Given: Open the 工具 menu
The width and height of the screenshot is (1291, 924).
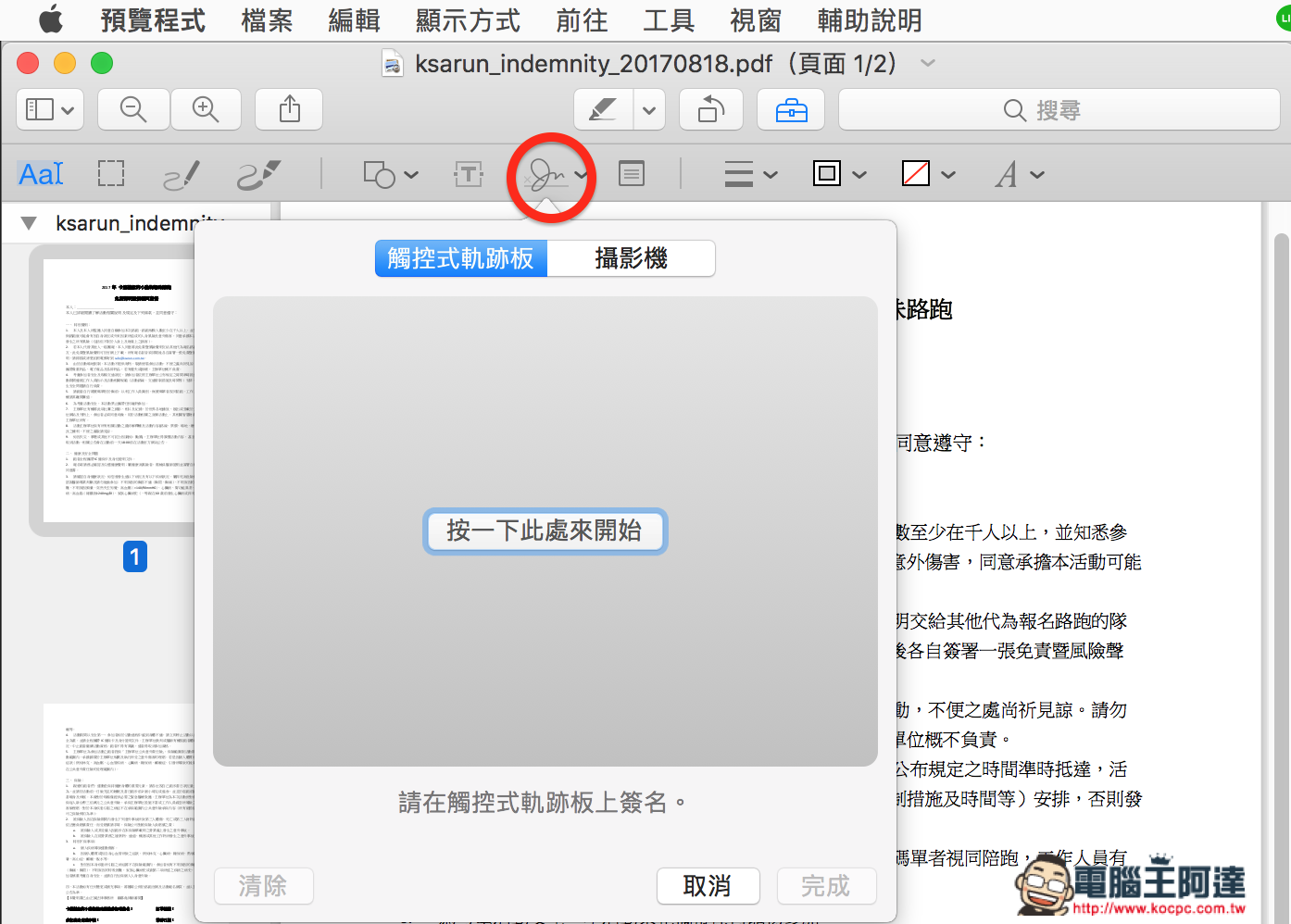Looking at the screenshot, I should (x=669, y=19).
